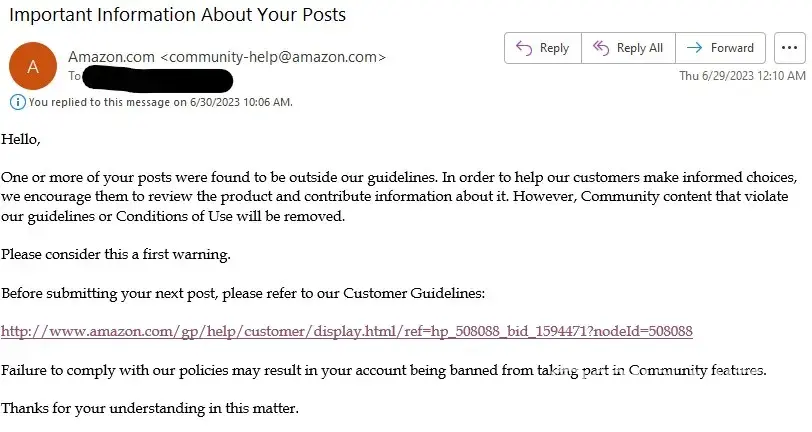Click the "To" recipient label
This screenshot has width=812, height=432.
tap(74, 75)
